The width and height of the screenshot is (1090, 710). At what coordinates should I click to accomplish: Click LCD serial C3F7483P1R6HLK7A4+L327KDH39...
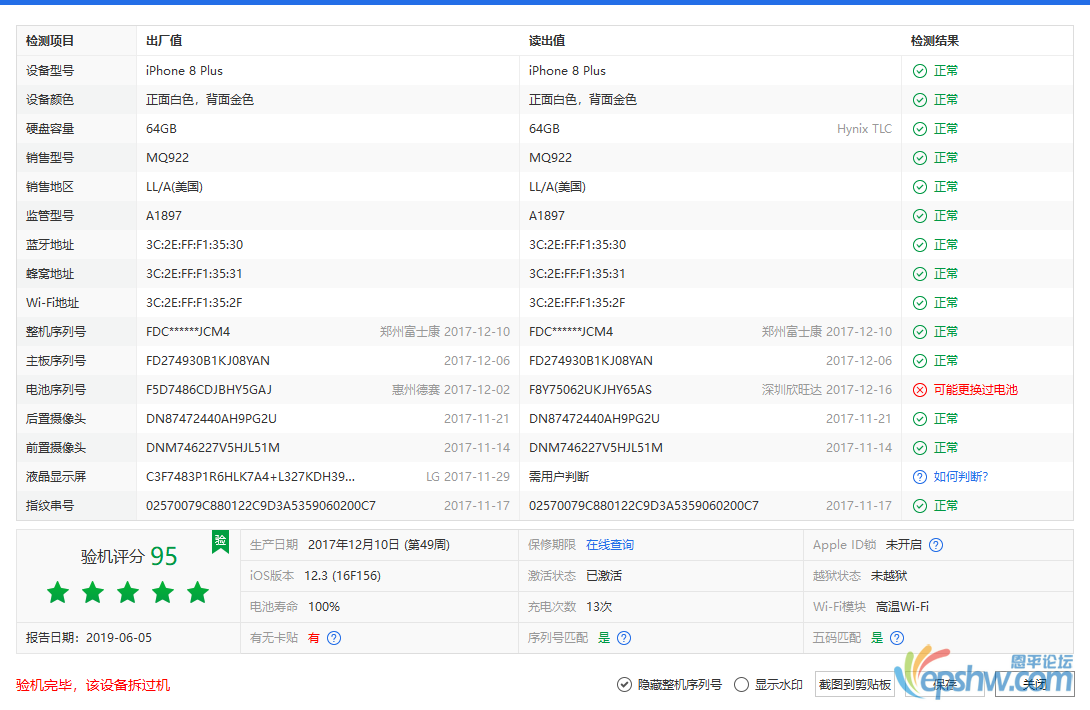point(250,477)
